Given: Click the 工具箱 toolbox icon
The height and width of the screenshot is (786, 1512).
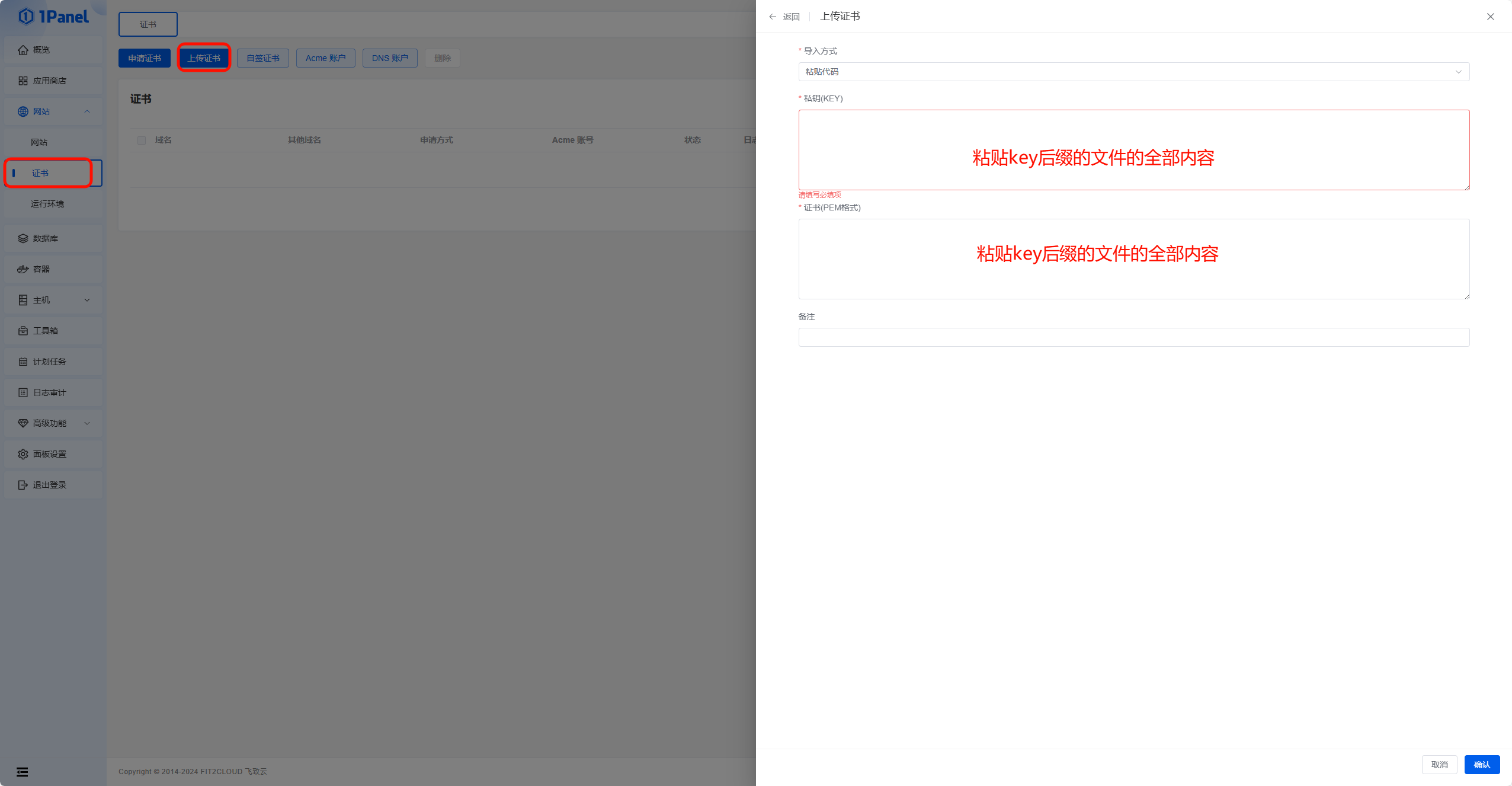Looking at the screenshot, I should click(x=23, y=331).
